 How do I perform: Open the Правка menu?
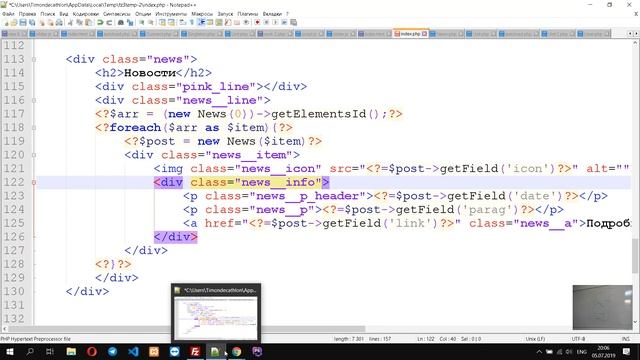click(x=27, y=14)
